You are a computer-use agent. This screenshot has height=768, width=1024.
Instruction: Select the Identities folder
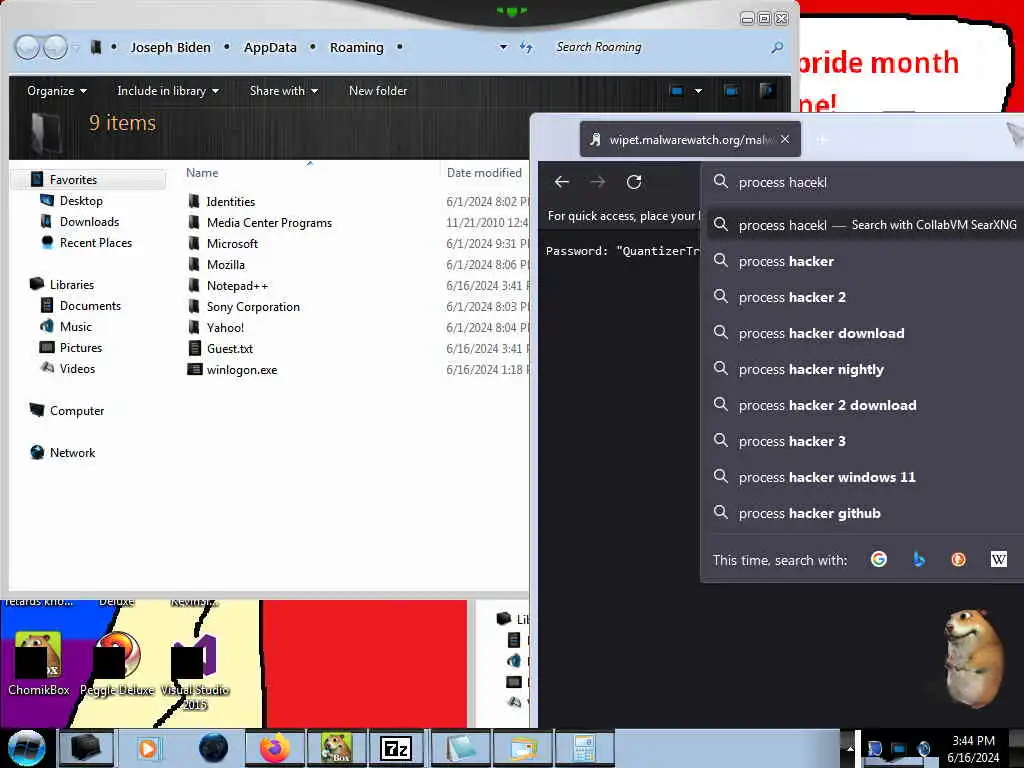pyautogui.click(x=231, y=202)
